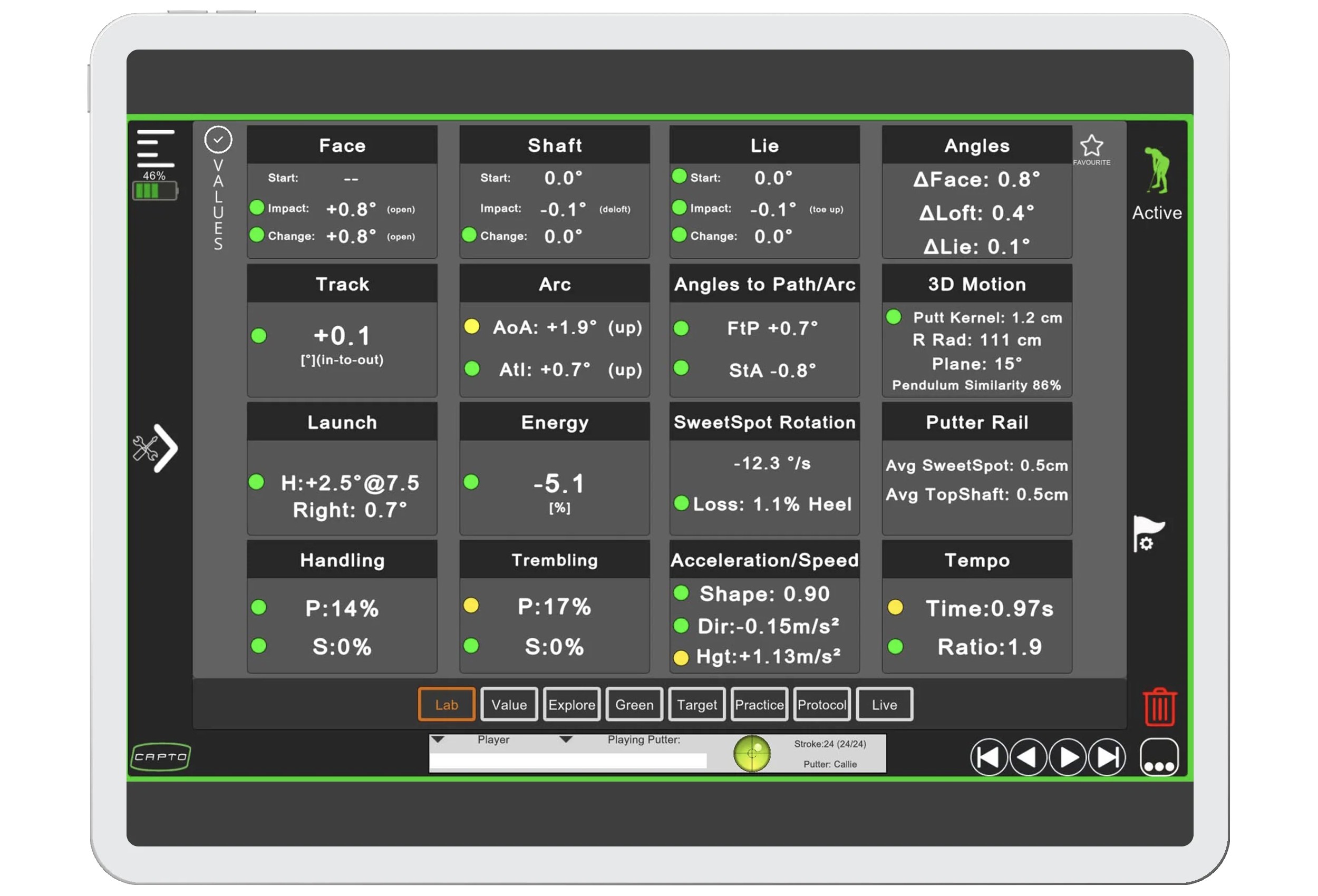Expand the Player dropdown arrow
The image size is (1318, 896).
pos(437,739)
